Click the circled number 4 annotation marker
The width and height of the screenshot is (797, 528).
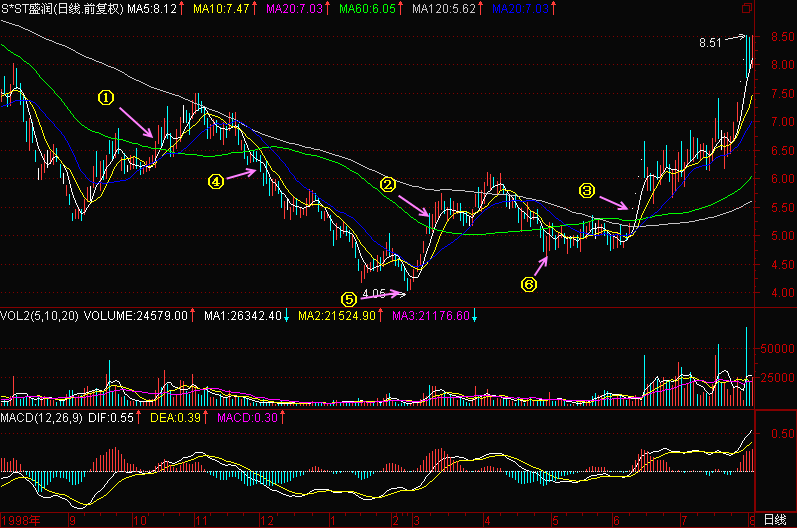[x=216, y=181]
